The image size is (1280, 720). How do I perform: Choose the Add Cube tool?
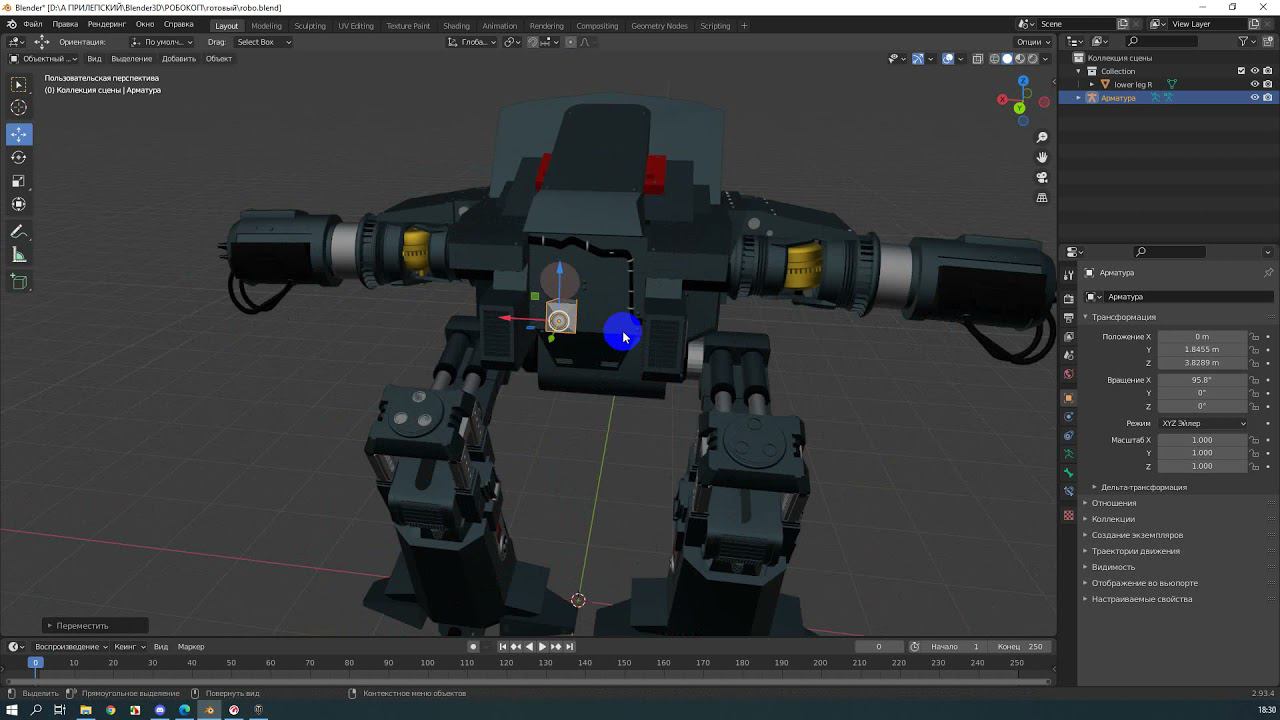[x=19, y=282]
